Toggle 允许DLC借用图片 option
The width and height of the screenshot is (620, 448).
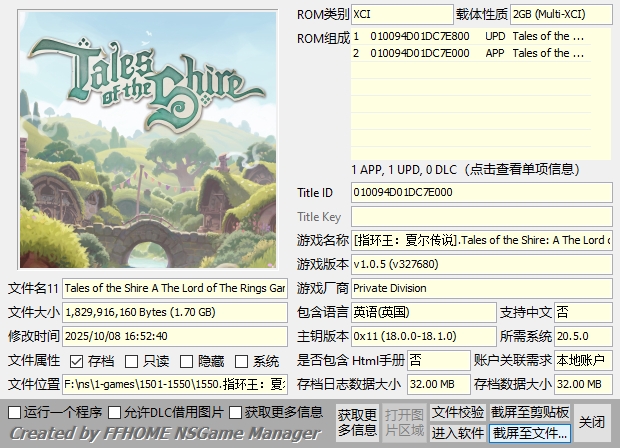click(x=115, y=412)
